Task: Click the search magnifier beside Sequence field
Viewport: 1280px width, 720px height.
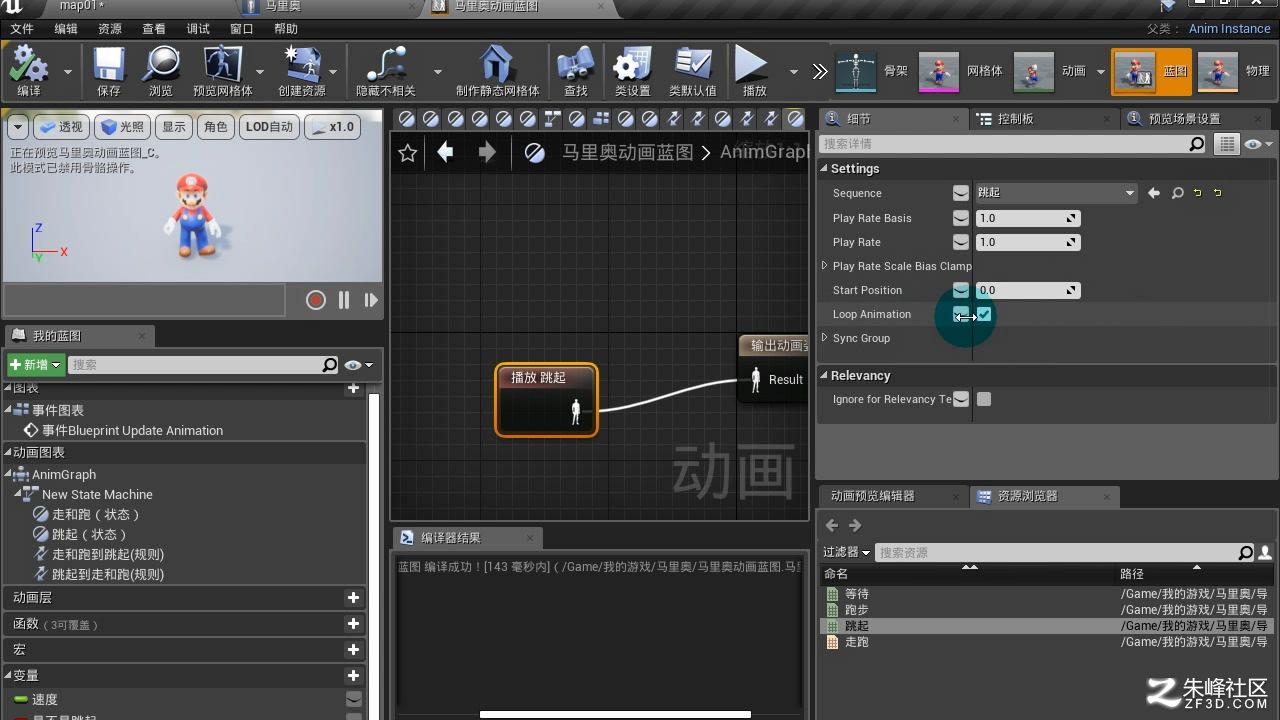Action: click(1177, 193)
